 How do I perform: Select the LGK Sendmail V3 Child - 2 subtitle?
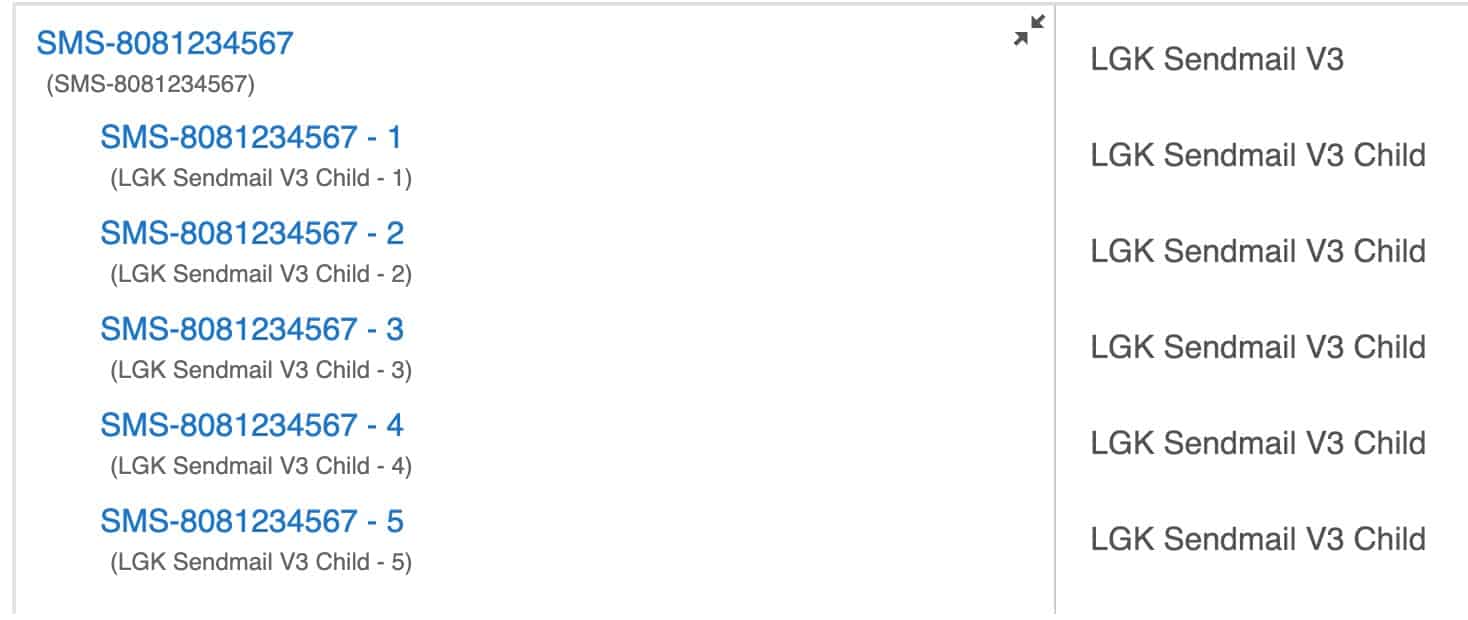261,274
